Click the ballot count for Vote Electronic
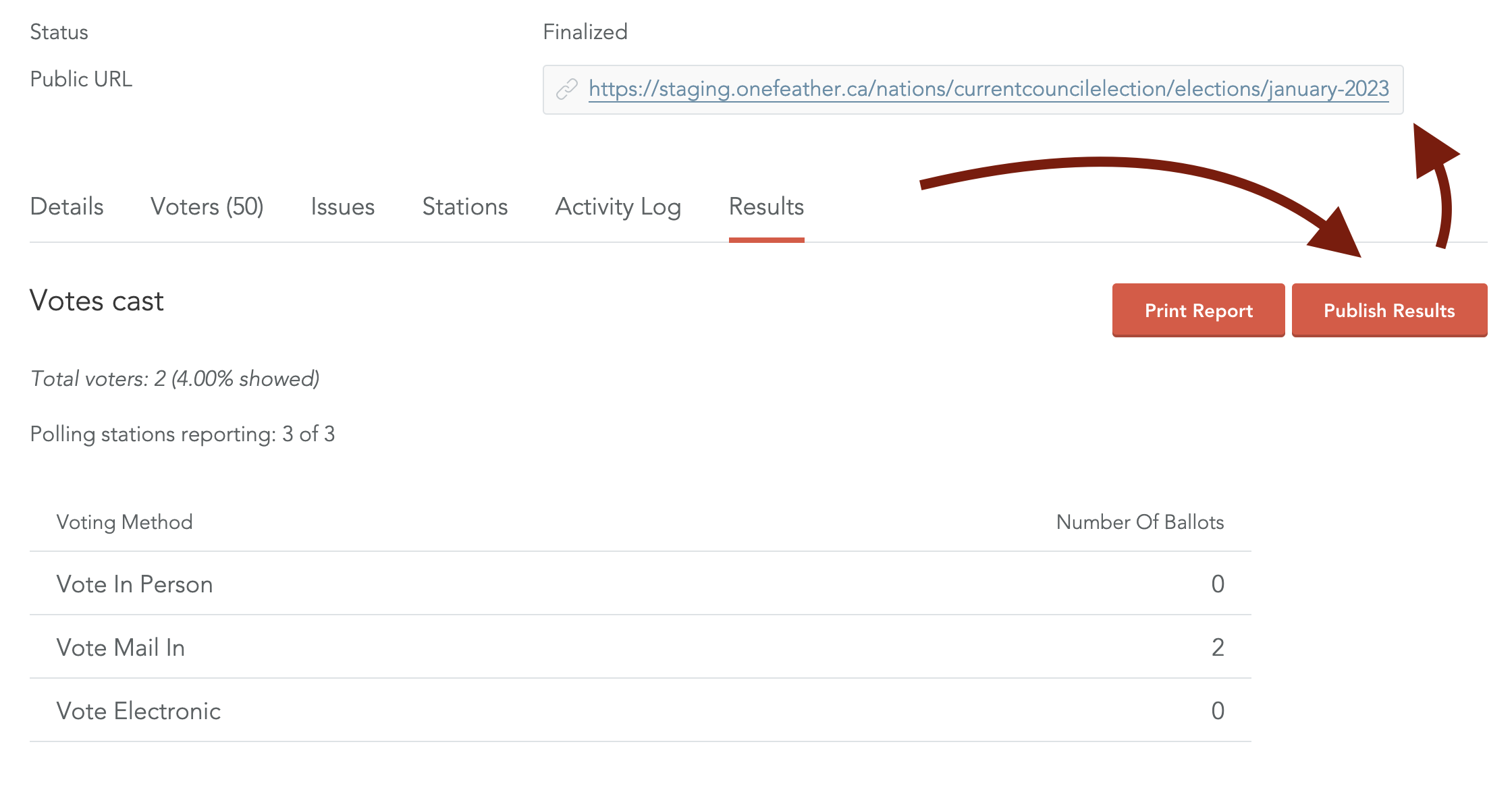 (x=1218, y=710)
